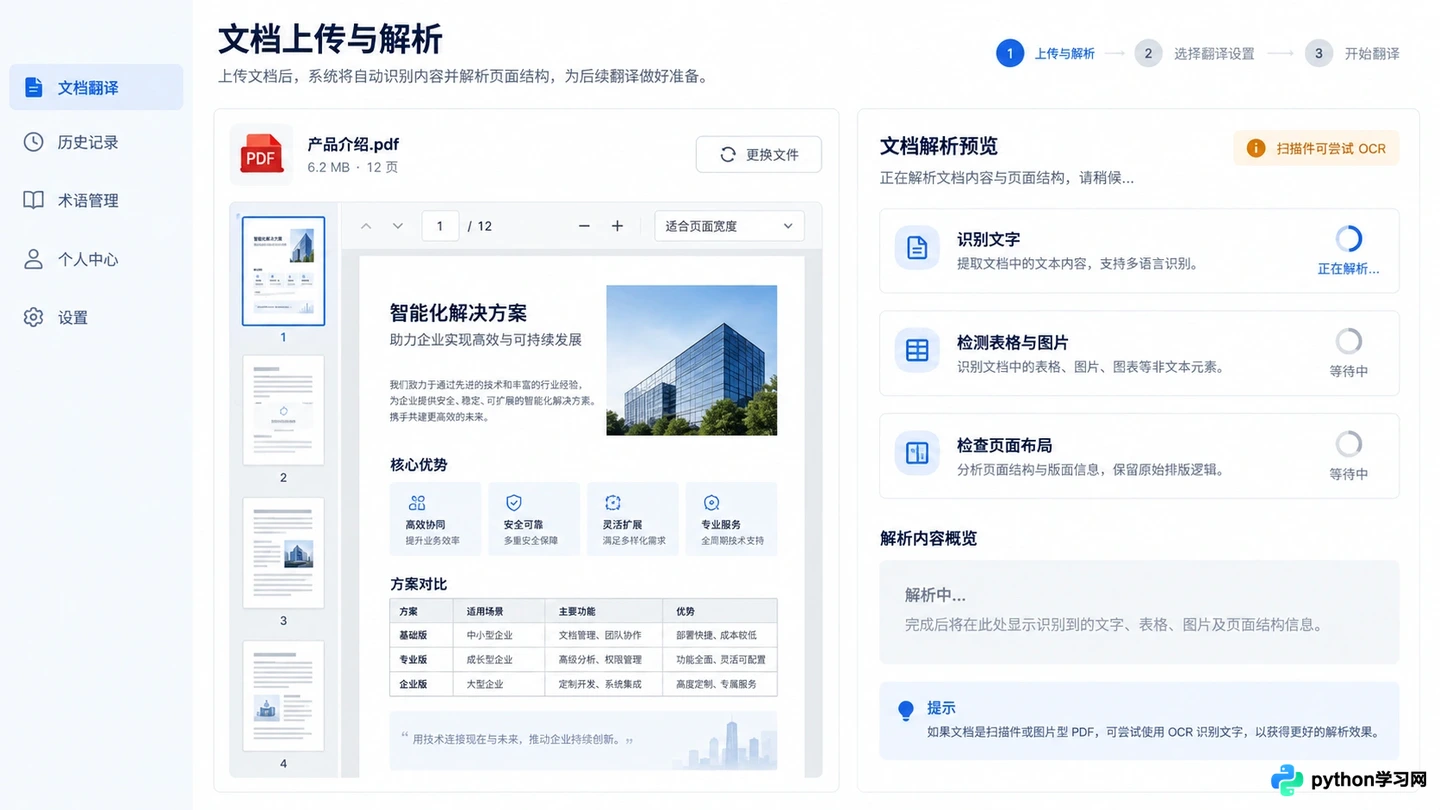Click the current page number field

[440, 226]
